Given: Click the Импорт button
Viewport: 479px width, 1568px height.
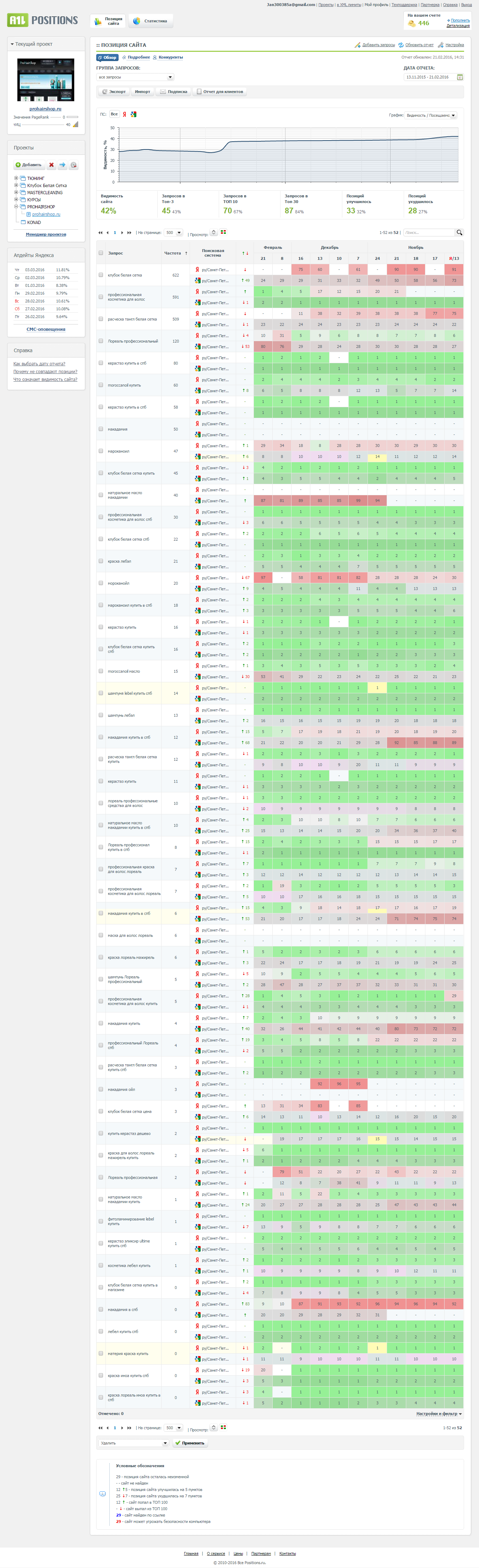Looking at the screenshot, I should [x=142, y=92].
